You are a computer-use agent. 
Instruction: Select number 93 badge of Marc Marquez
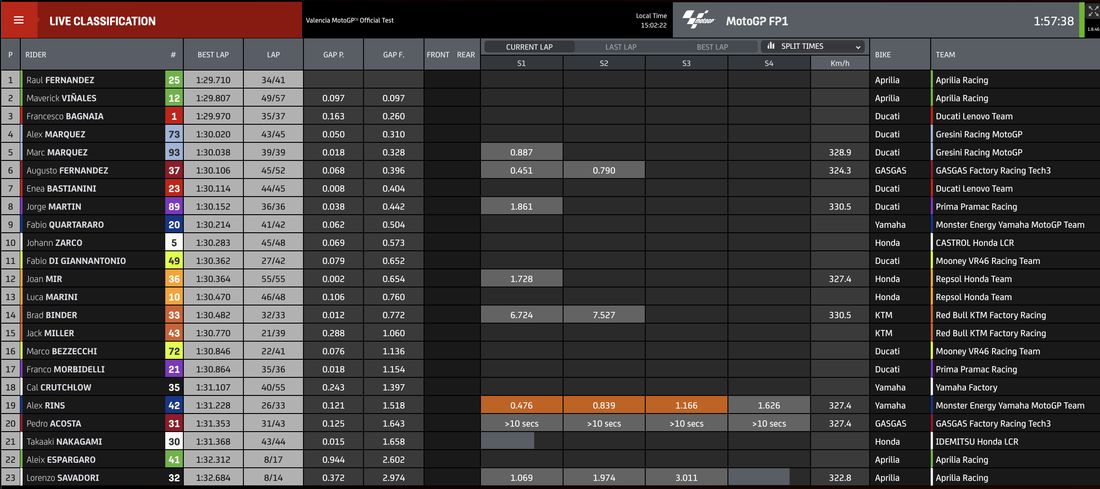174,152
